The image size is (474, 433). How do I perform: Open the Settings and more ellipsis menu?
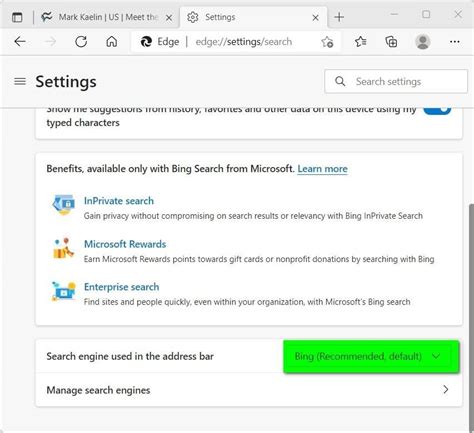click(455, 42)
